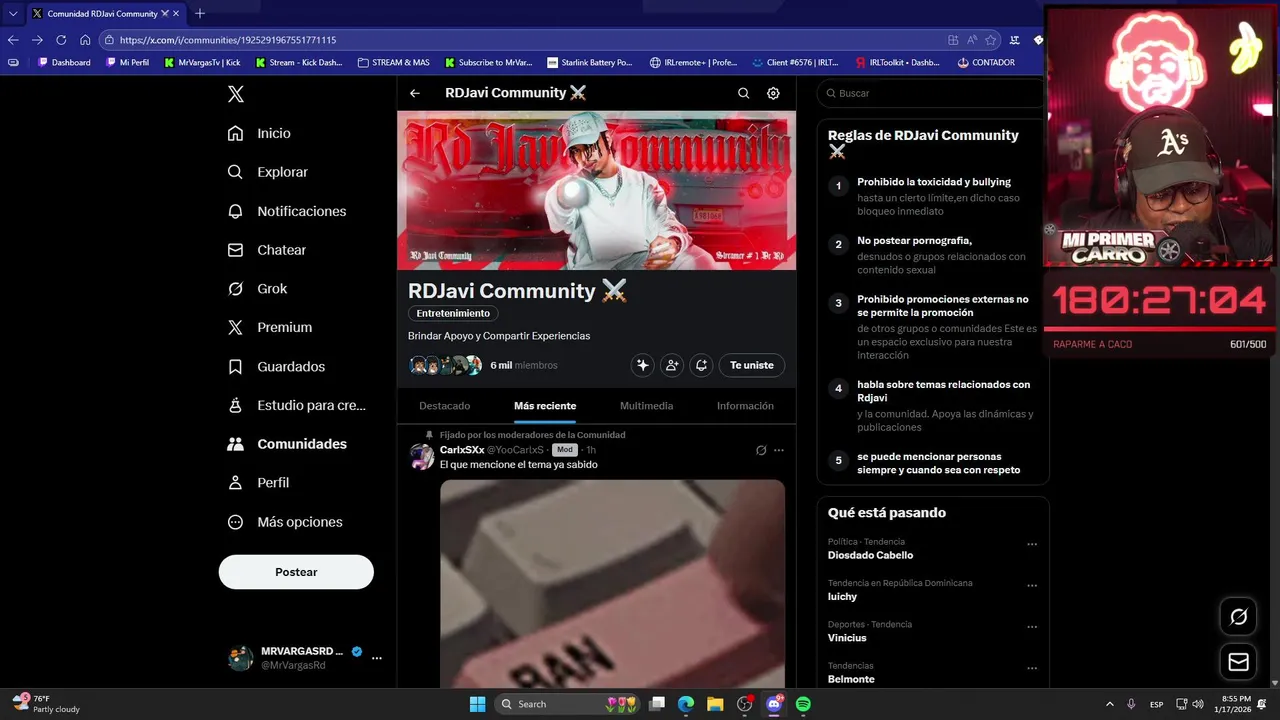Switch to the Destacado tab
Viewport: 1280px width, 720px height.
coord(445,406)
